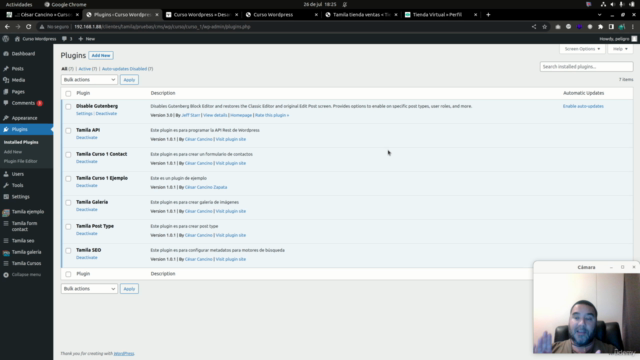Click the share icon in address bar
The height and width of the screenshot is (360, 640).
tap(534, 27)
